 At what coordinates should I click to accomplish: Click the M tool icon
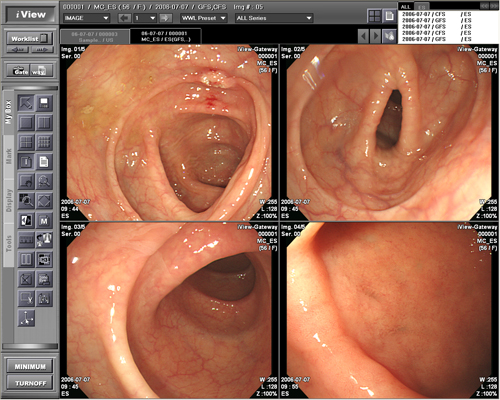tap(44, 220)
